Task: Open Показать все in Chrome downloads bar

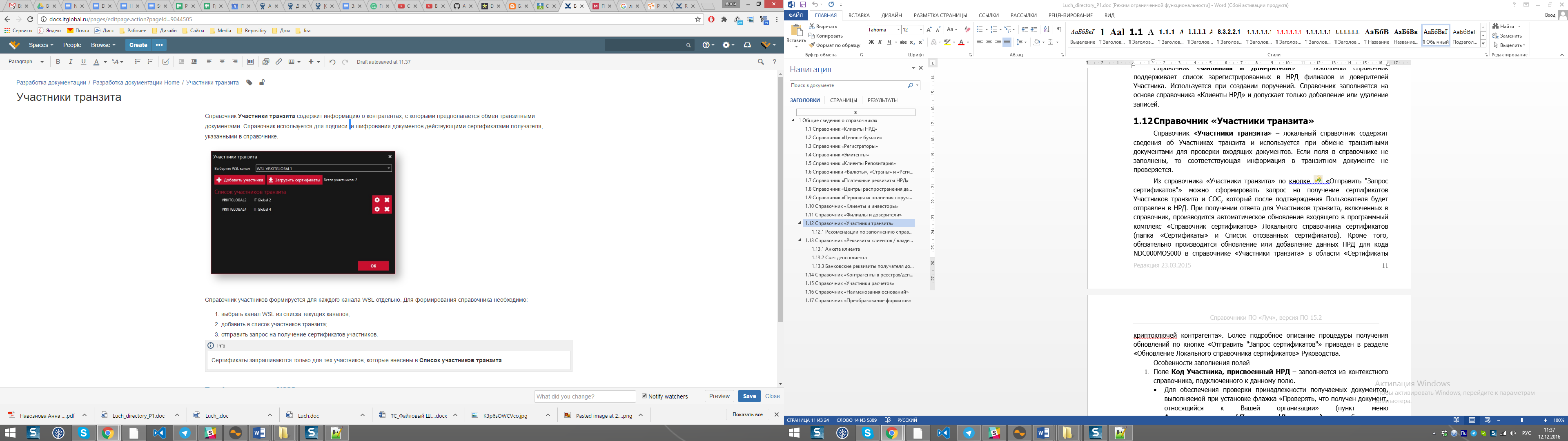Action: [x=748, y=415]
